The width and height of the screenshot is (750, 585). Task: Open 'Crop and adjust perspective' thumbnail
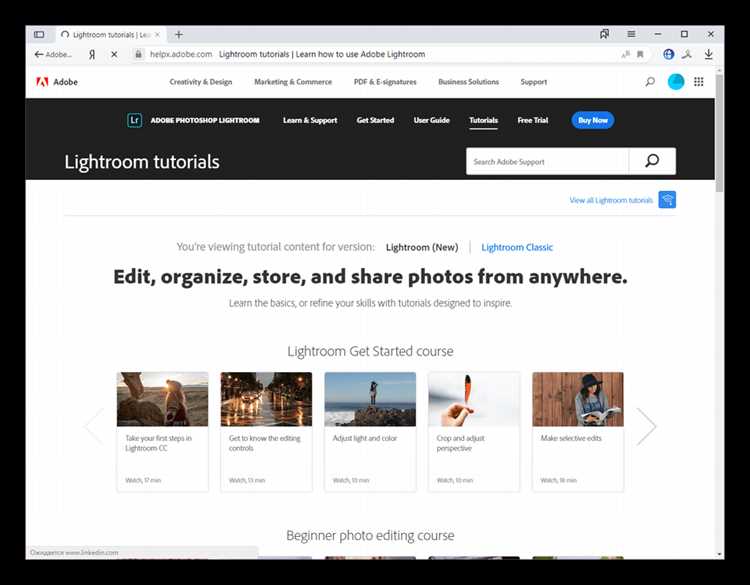point(474,399)
